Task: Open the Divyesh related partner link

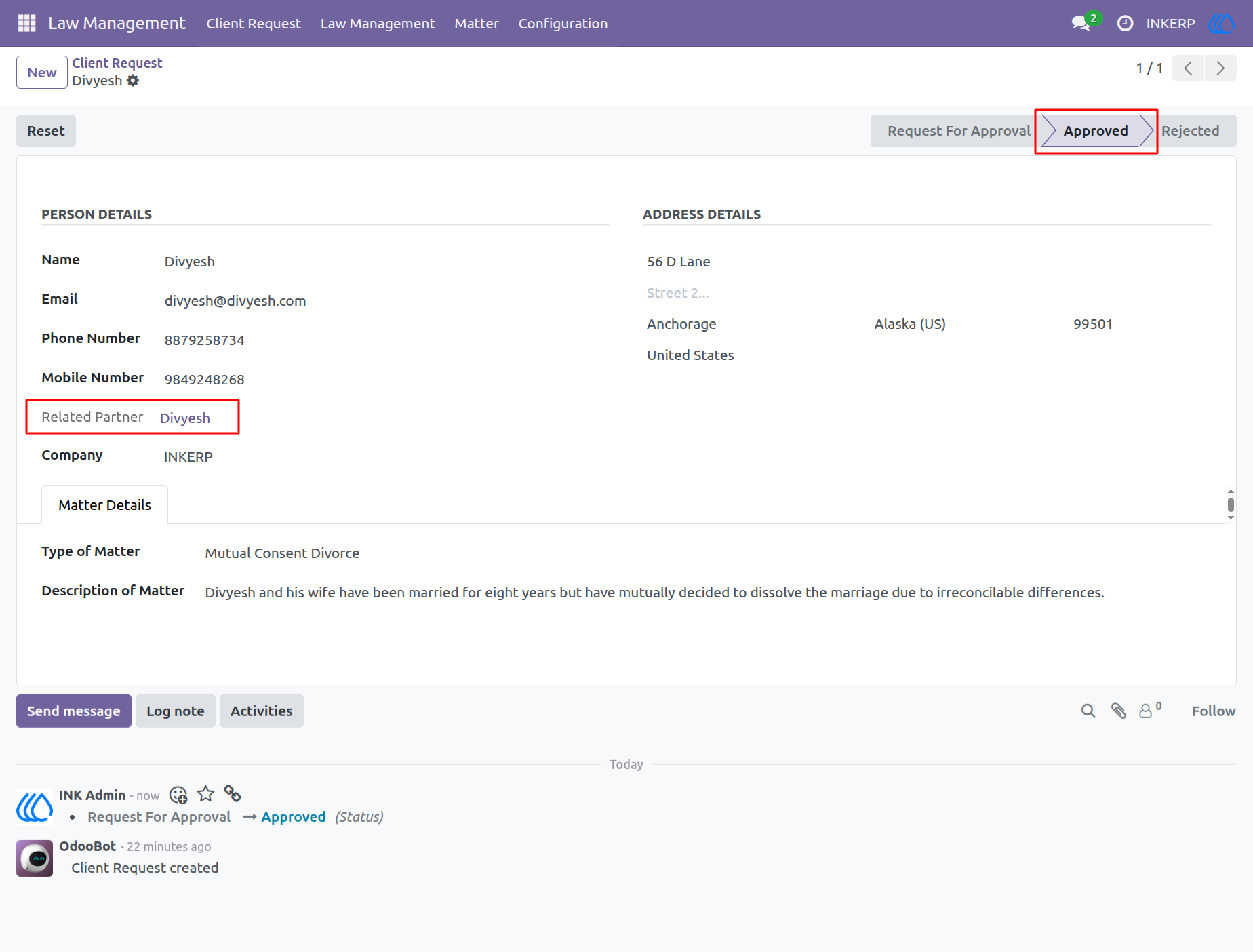Action: (x=185, y=418)
